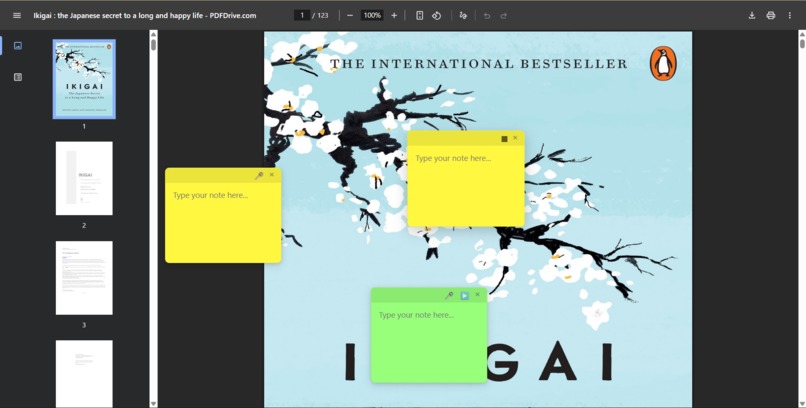Click thumbnail panel scroll up arrow

pos(153,34)
